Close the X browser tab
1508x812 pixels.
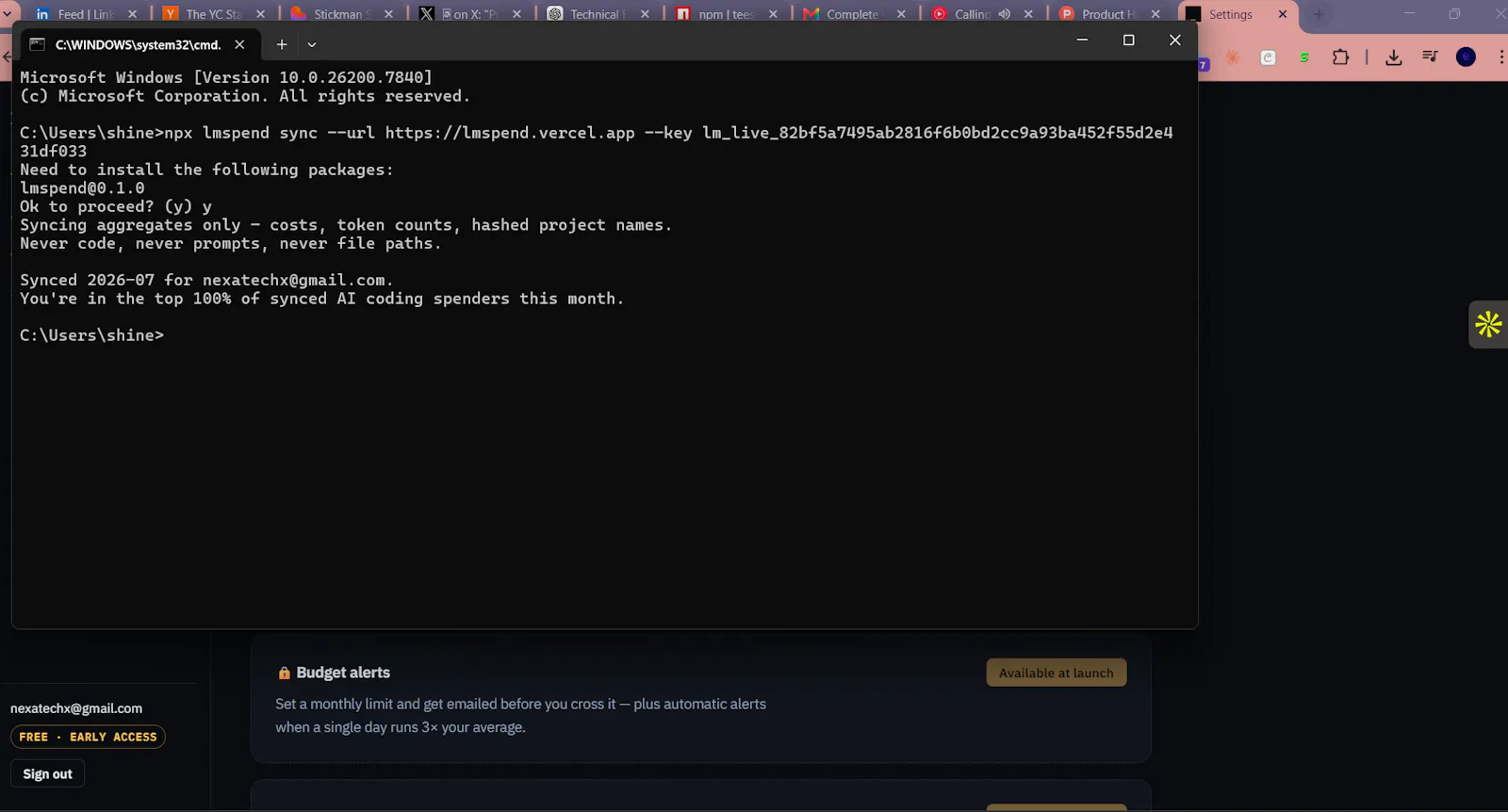tap(516, 14)
